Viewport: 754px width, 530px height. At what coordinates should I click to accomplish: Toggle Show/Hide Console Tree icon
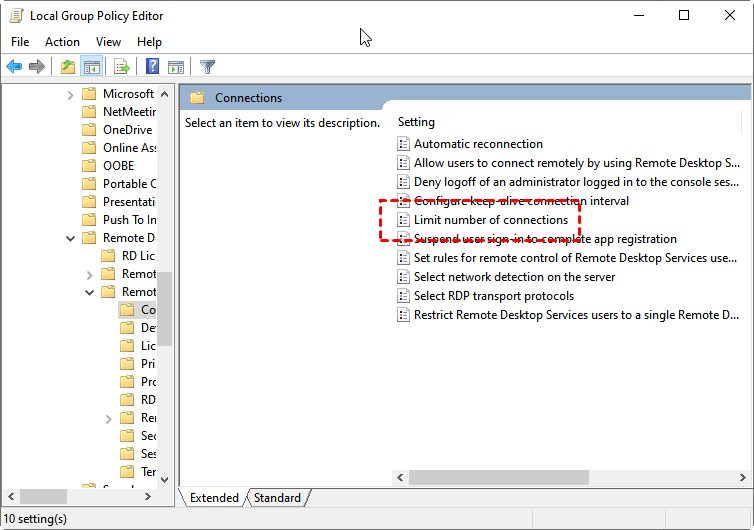pos(91,67)
